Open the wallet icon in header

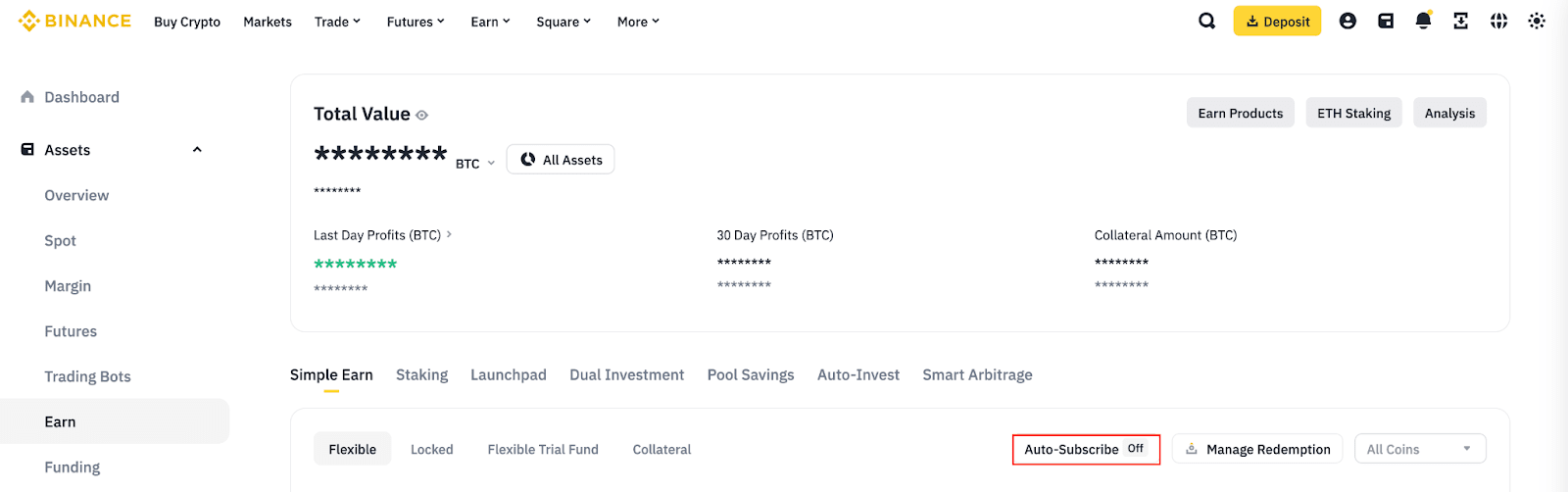pos(1386,21)
